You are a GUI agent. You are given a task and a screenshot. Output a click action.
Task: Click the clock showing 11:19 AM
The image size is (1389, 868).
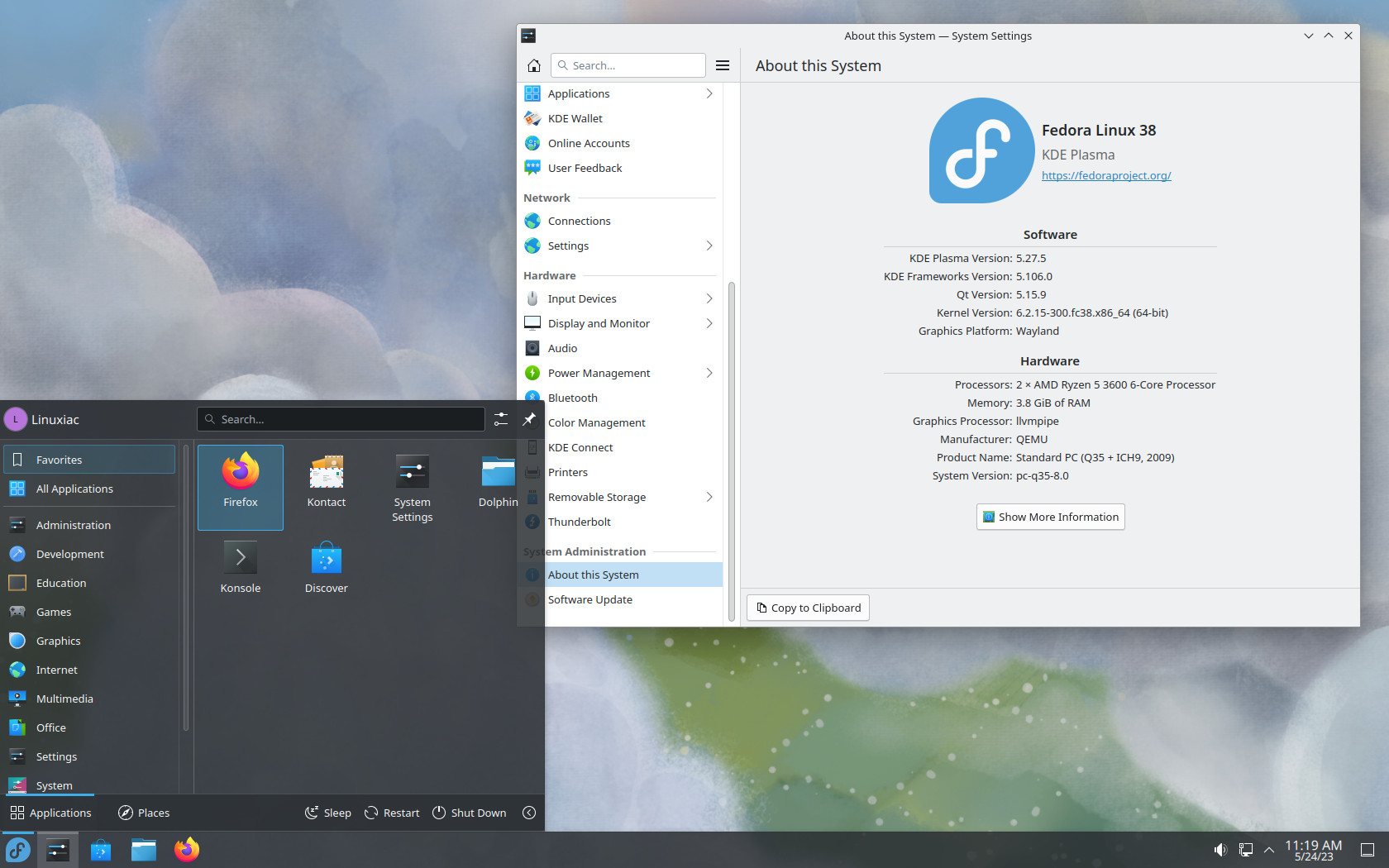1313,850
